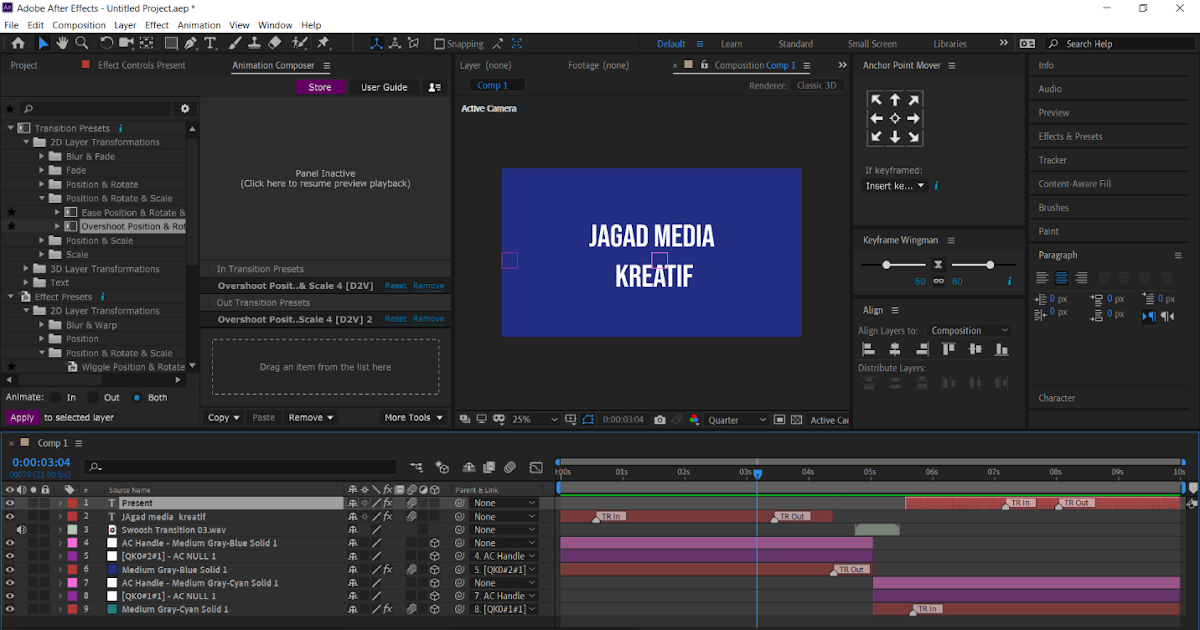Take a snapshot with the camera icon

[659, 420]
